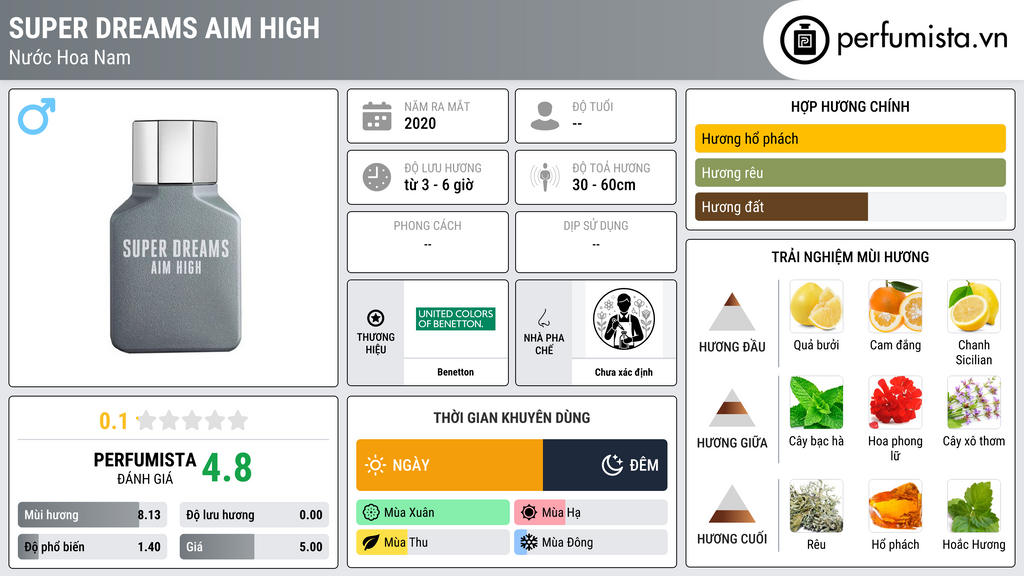Image resolution: width=1024 pixels, height=576 pixels.
Task: Click the Hương hổ phách accord bar
Action: [x=850, y=138]
